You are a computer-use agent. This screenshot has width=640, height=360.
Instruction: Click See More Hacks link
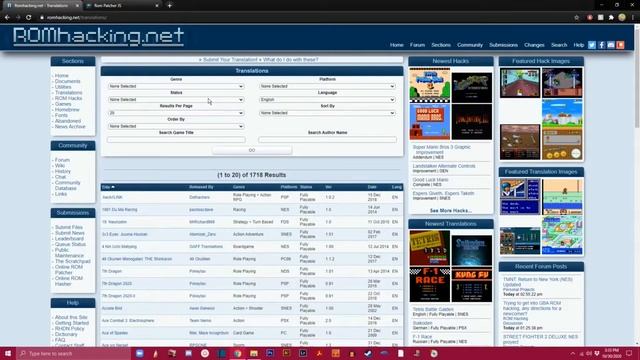(x=451, y=211)
